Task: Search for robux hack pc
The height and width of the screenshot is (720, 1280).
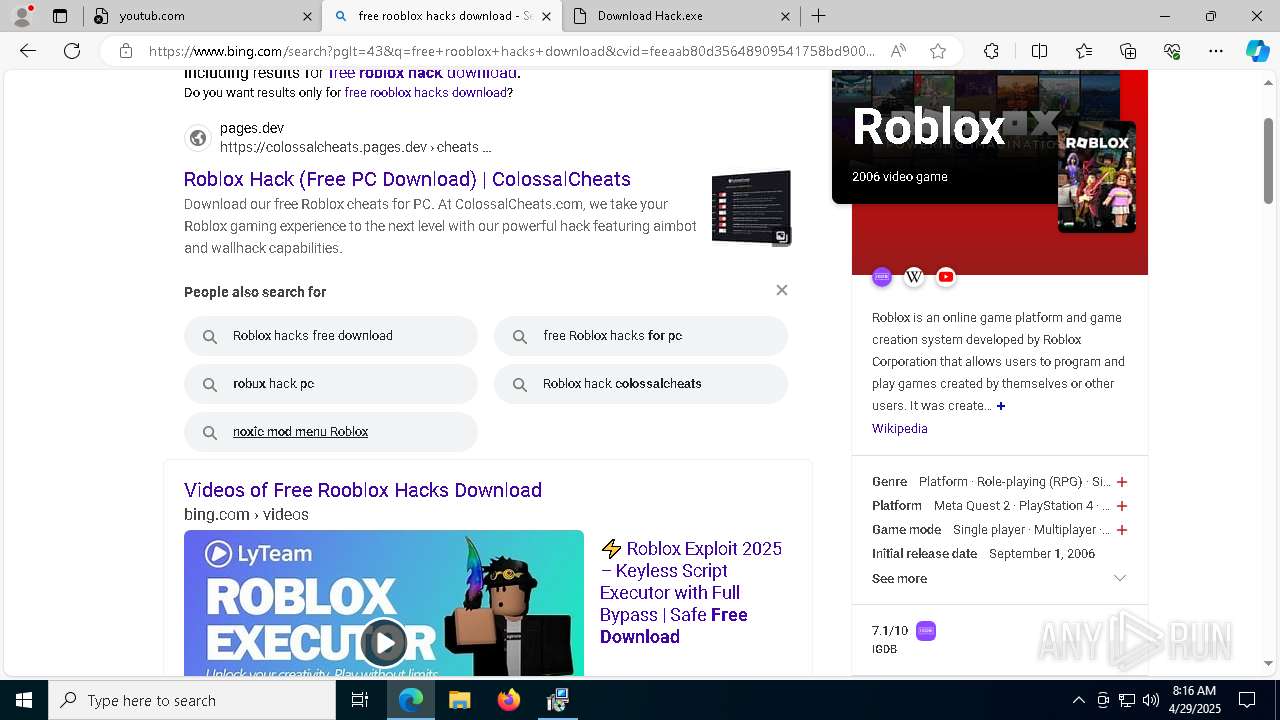Action: pyautogui.click(x=331, y=384)
